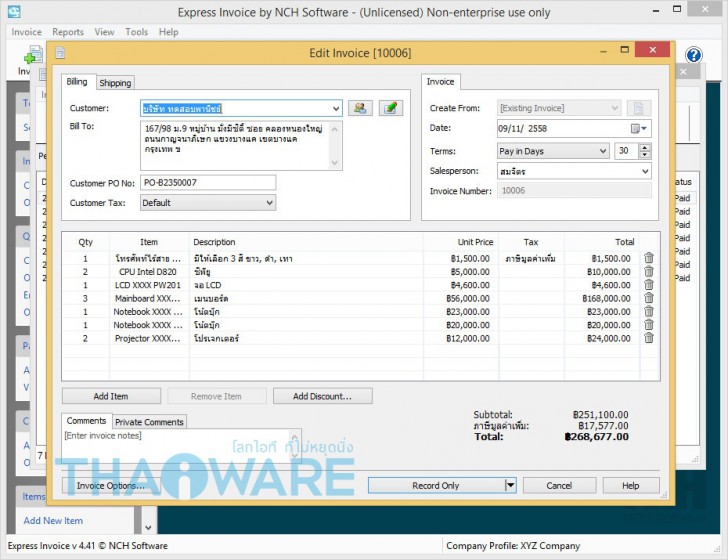
Task: Expand the Record Only options arrow
Action: pyautogui.click(x=510, y=485)
